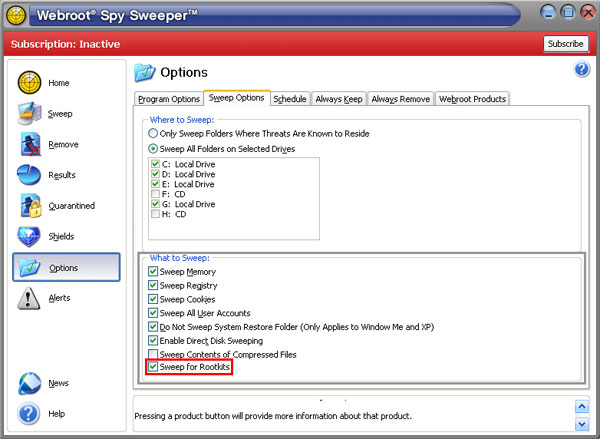600x439 pixels.
Task: Uncheck the D: Local Drive checkbox
Action: (x=155, y=174)
